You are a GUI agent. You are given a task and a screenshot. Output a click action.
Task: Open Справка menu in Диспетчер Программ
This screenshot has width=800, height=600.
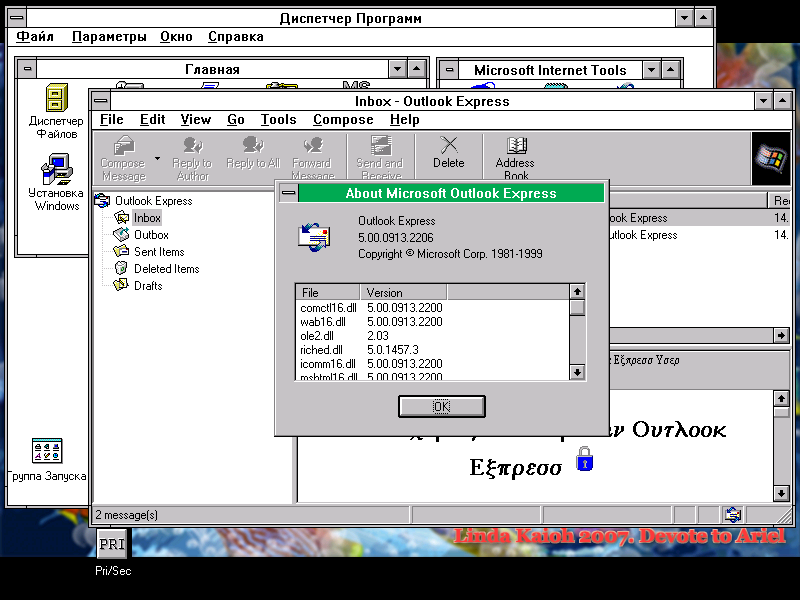pos(236,37)
